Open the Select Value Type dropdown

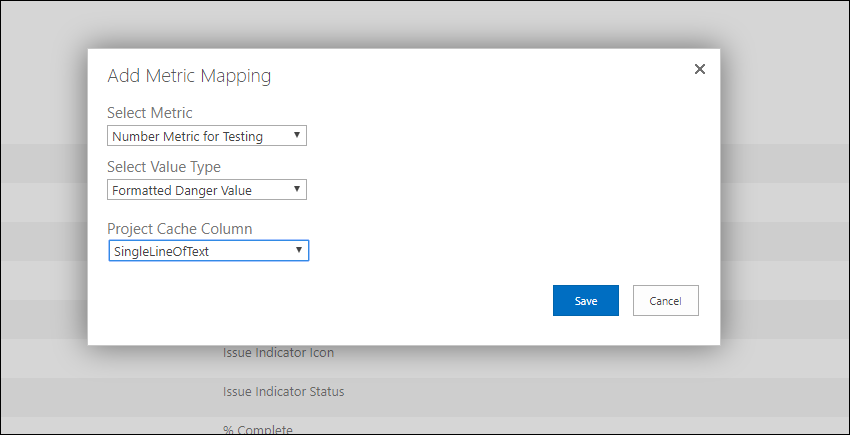point(207,190)
